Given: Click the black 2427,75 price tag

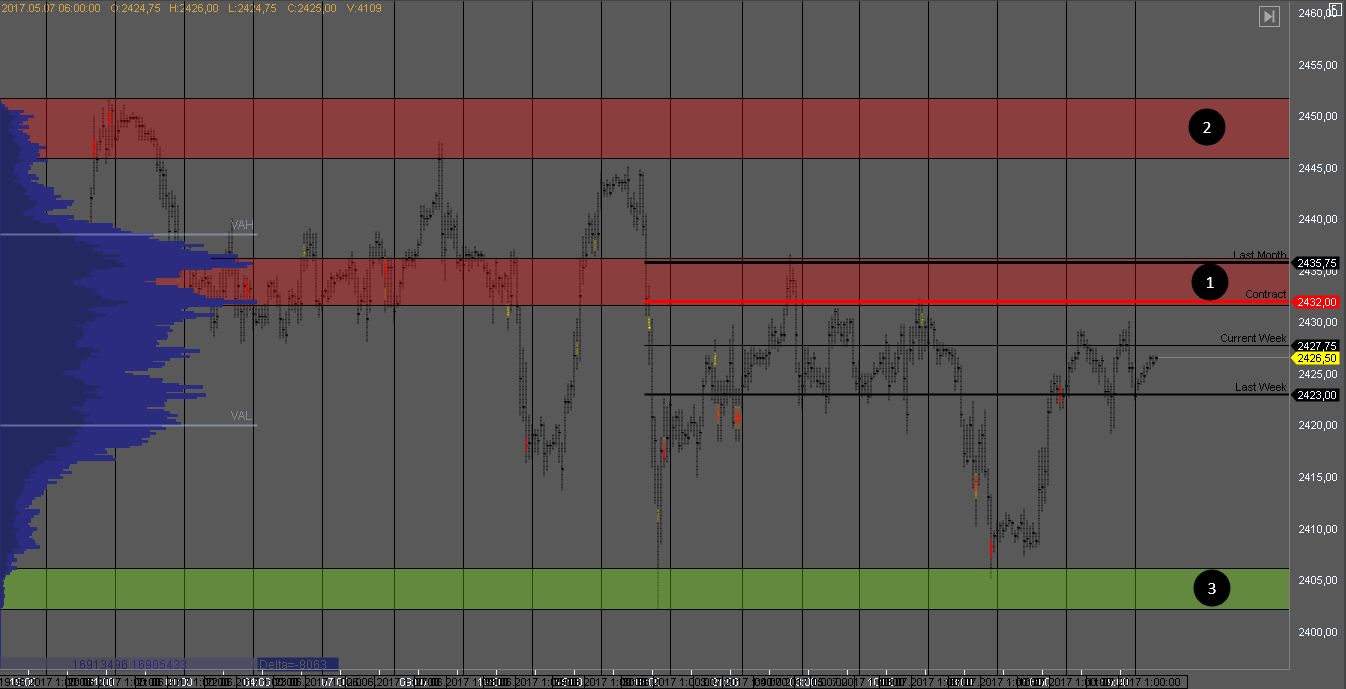Looking at the screenshot, I should pyautogui.click(x=1316, y=346).
